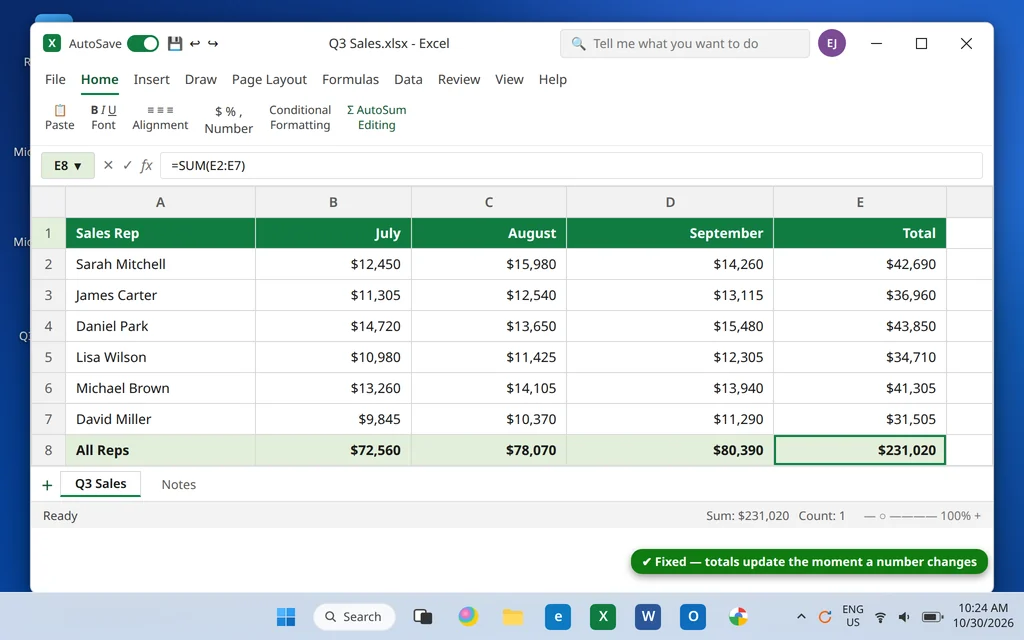
Task: Click the zoom slider handle
Action: tap(882, 516)
